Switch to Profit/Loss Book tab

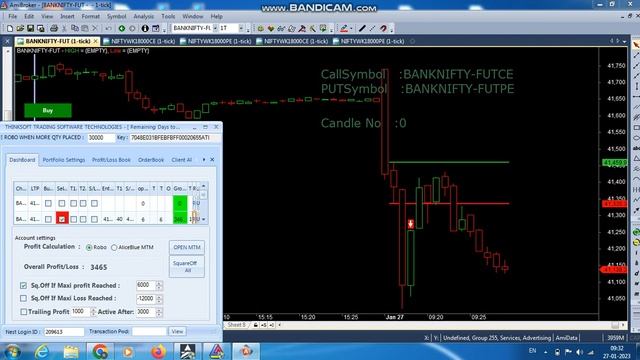[111, 160]
